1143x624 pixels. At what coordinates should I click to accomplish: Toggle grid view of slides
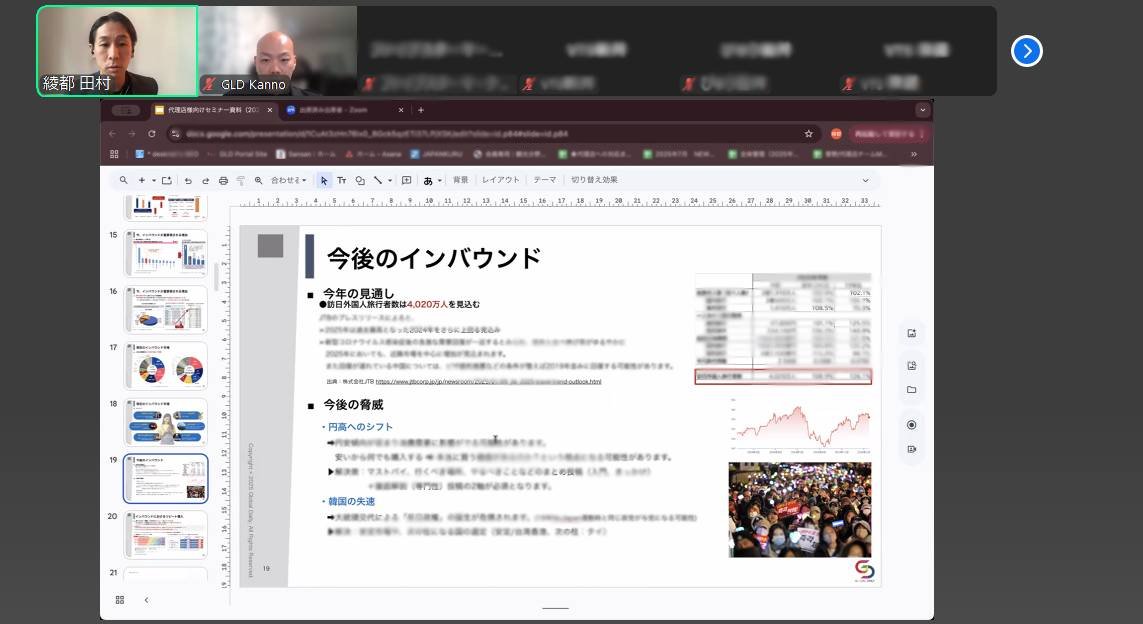[120, 599]
